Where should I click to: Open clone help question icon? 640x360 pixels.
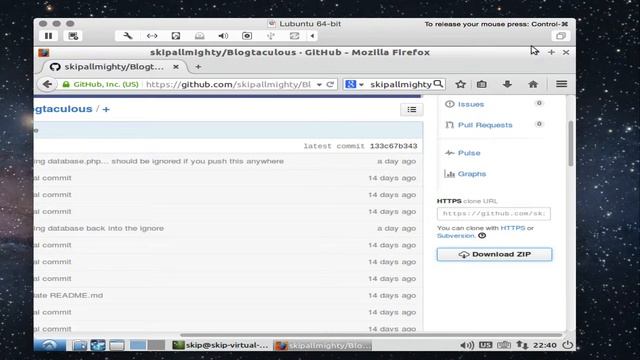click(482, 236)
